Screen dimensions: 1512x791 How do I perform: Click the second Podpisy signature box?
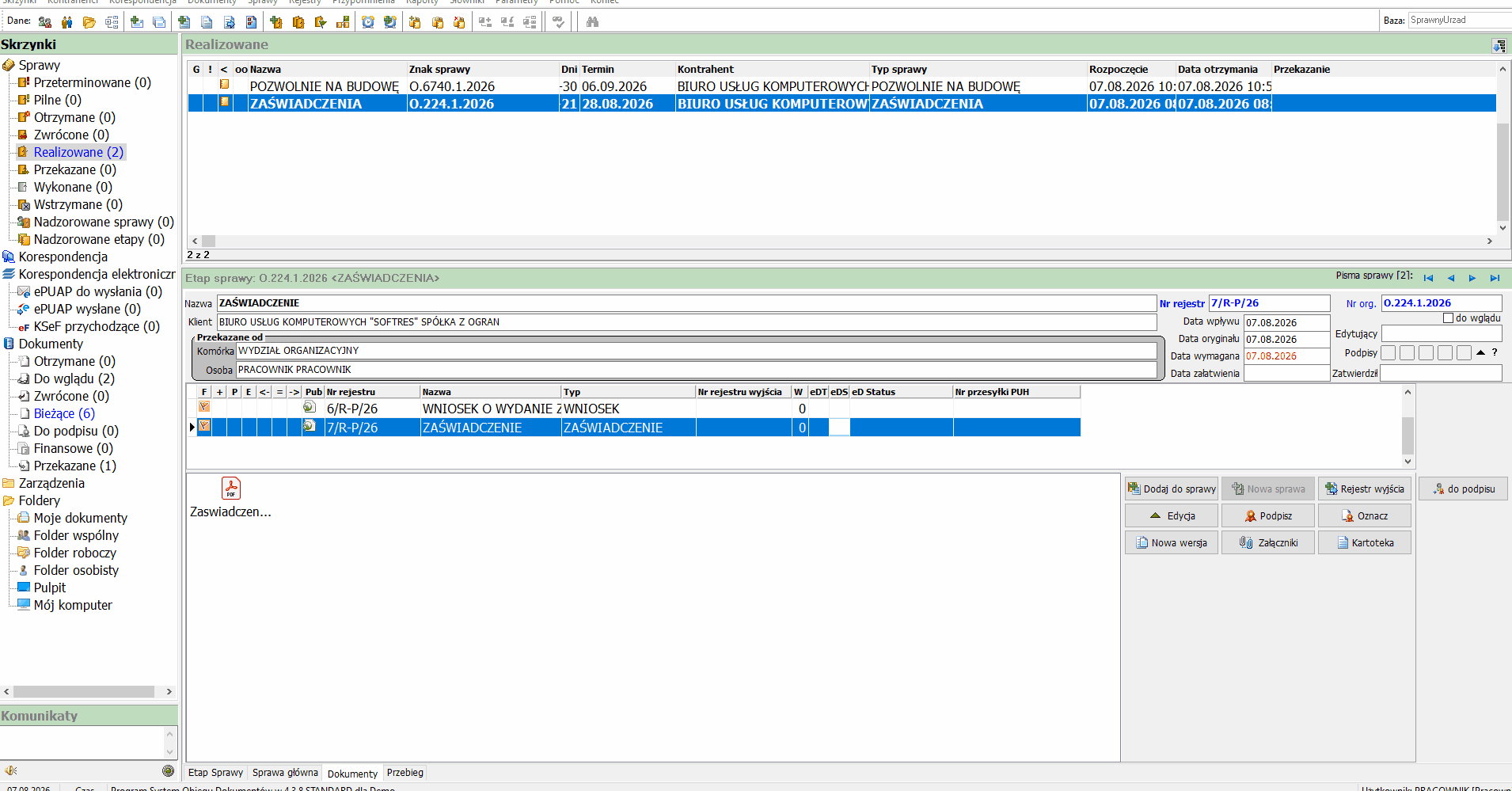click(1407, 353)
